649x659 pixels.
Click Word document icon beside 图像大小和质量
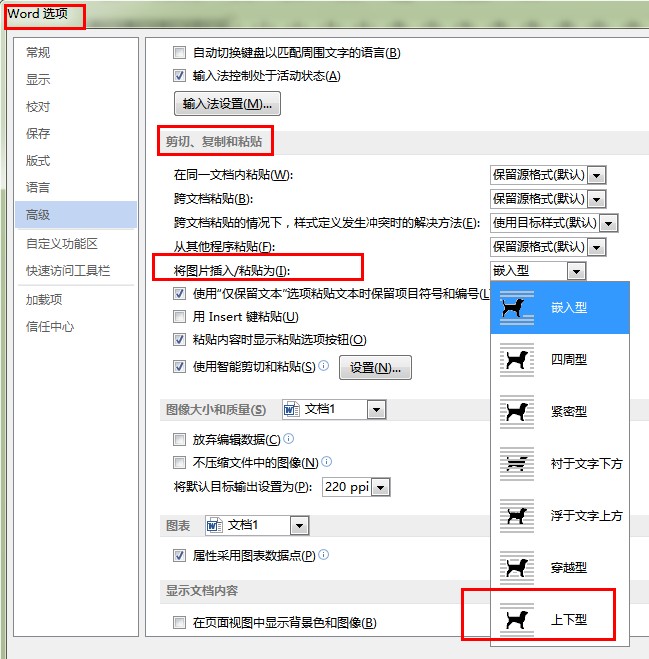point(292,409)
